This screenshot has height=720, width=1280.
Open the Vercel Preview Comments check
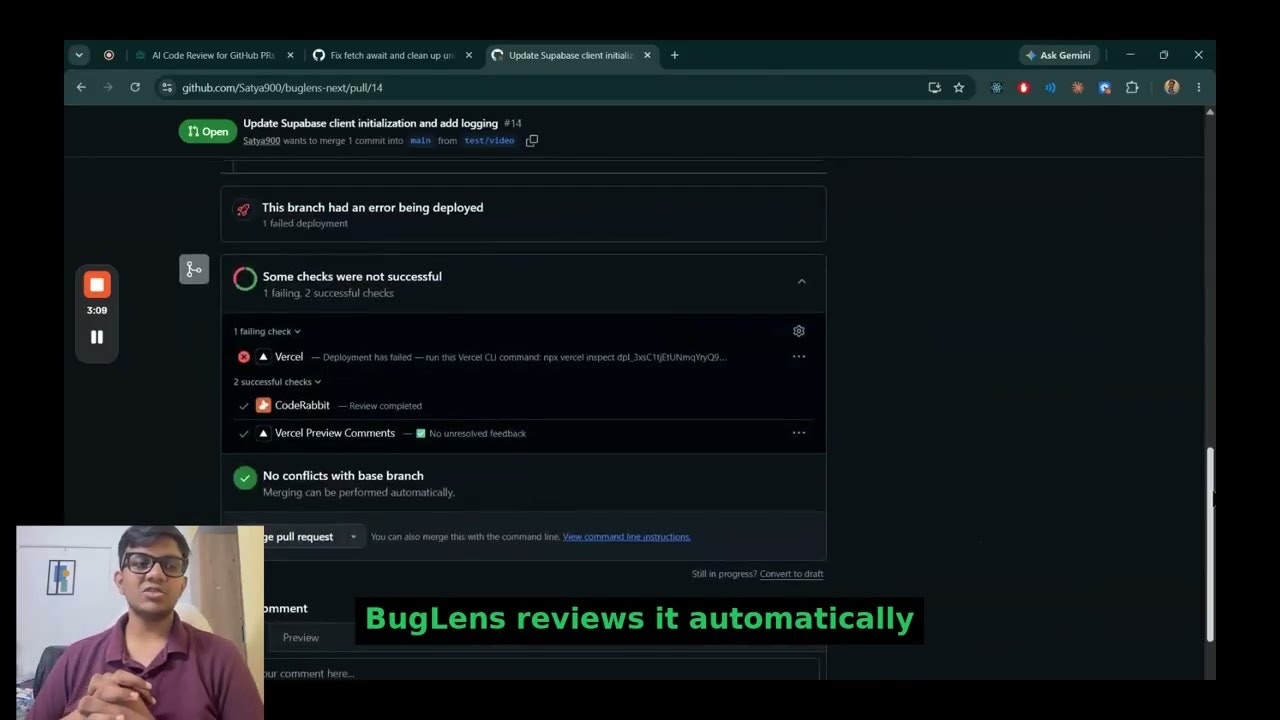point(335,433)
